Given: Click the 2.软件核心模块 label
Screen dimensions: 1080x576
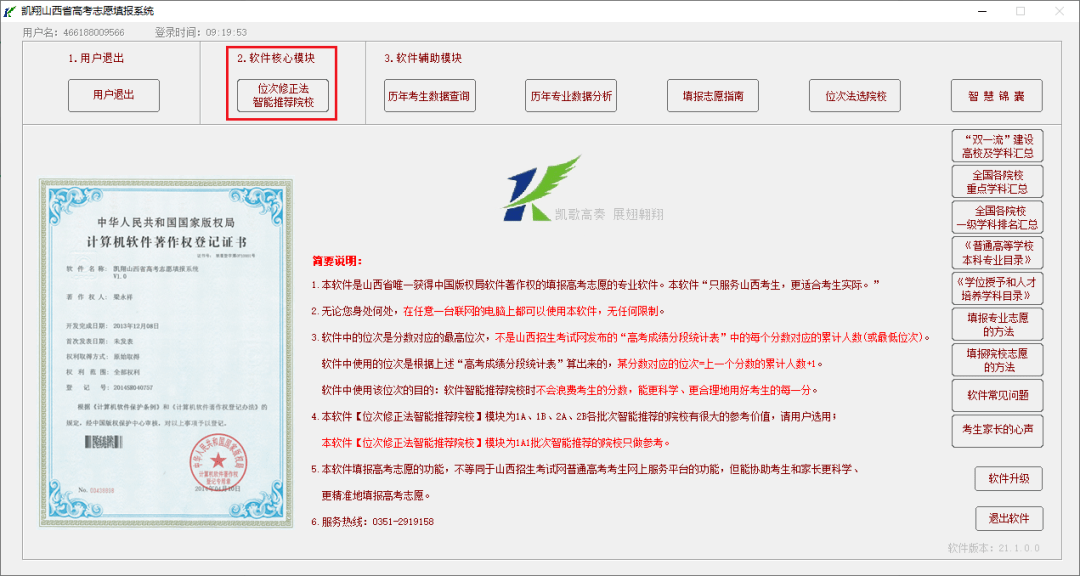Looking at the screenshot, I should pyautogui.click(x=276, y=59).
